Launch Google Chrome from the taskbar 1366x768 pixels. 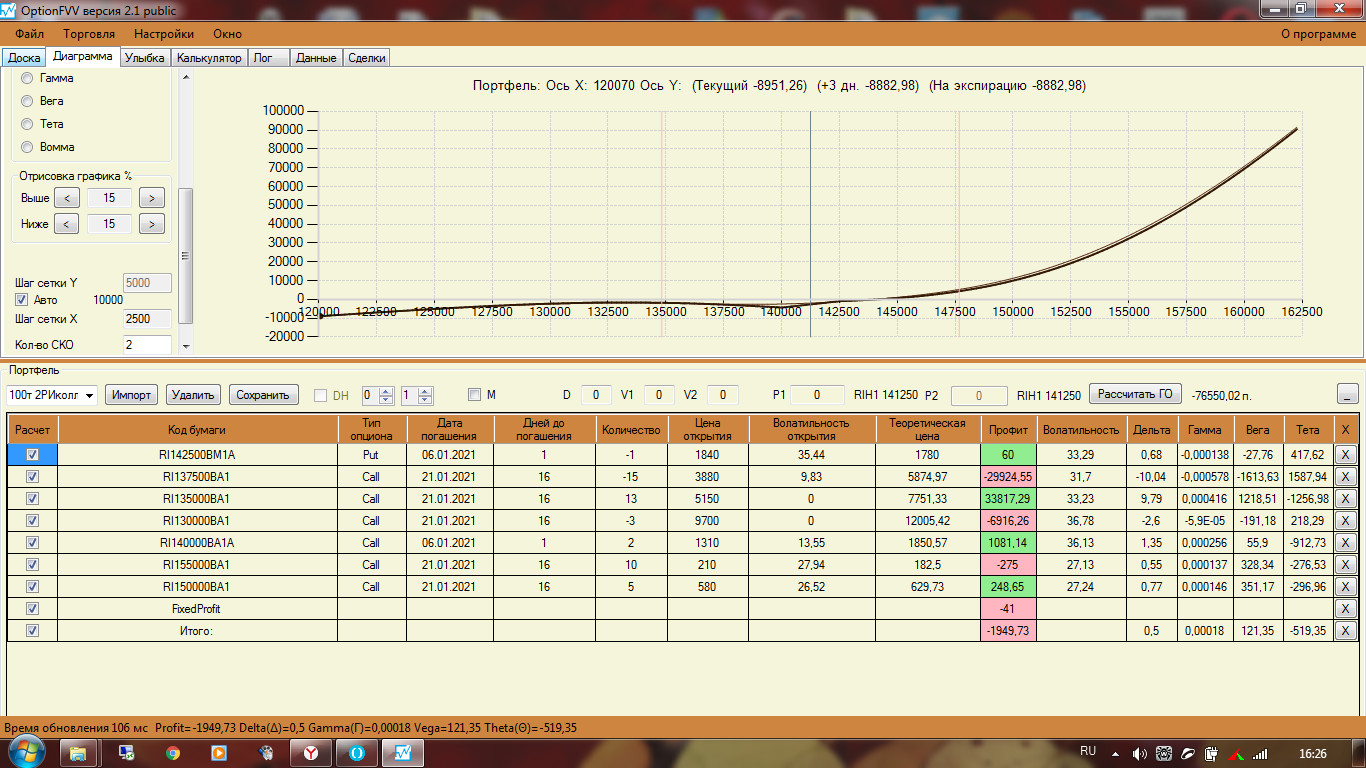pyautogui.click(x=173, y=752)
